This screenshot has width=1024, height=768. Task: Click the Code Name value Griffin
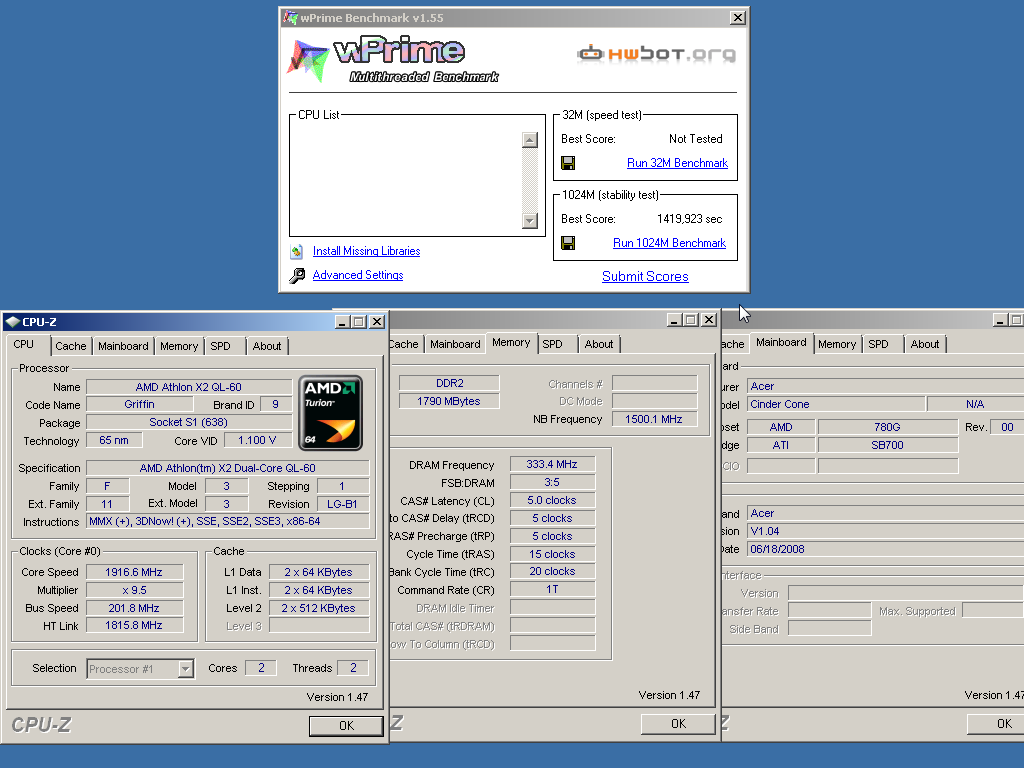tap(140, 405)
